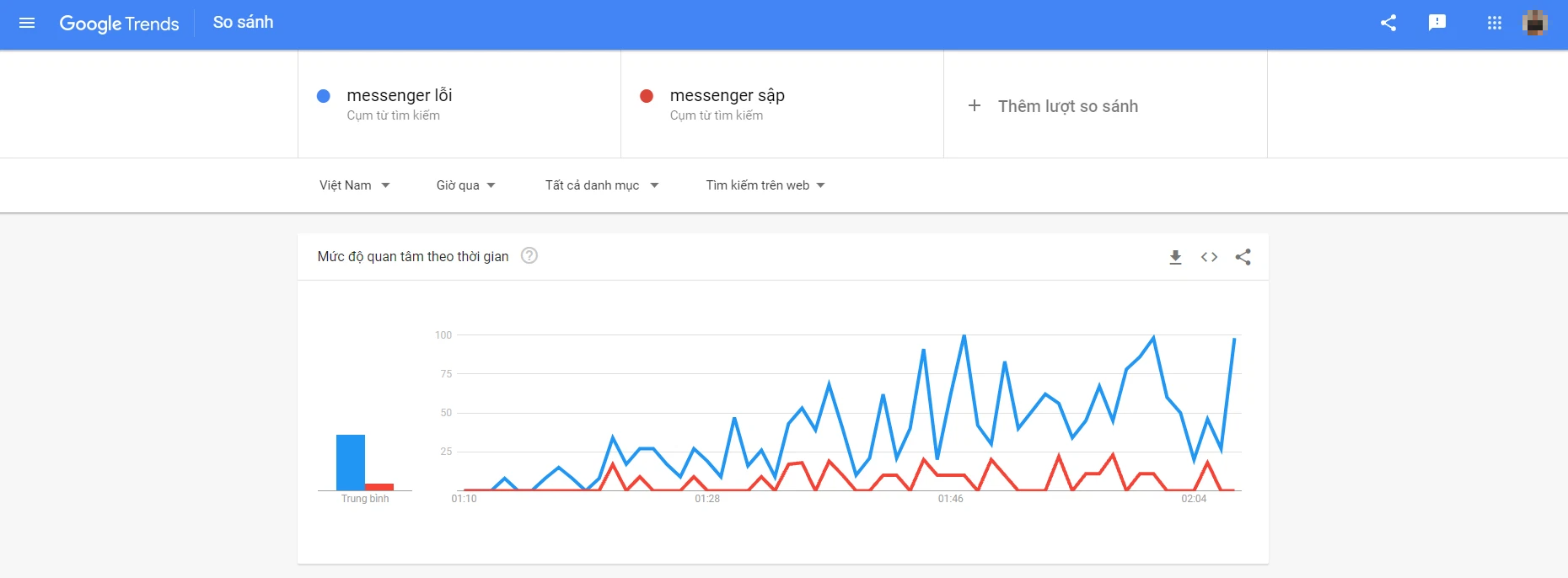Edit the messenger lỗi search term

point(400,95)
